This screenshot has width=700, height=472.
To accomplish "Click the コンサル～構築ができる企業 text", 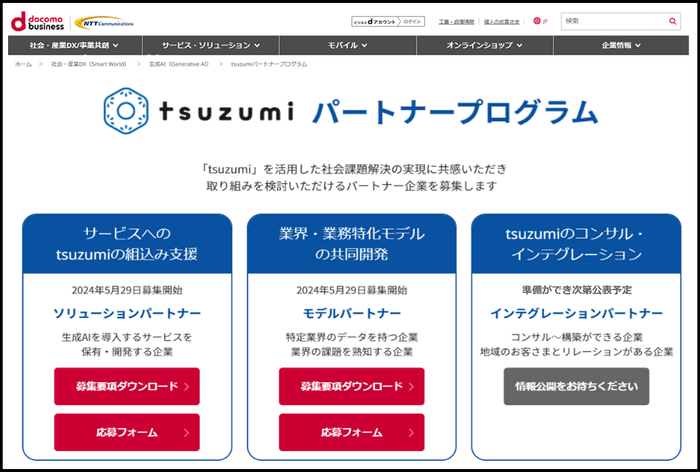I will 576,337.
